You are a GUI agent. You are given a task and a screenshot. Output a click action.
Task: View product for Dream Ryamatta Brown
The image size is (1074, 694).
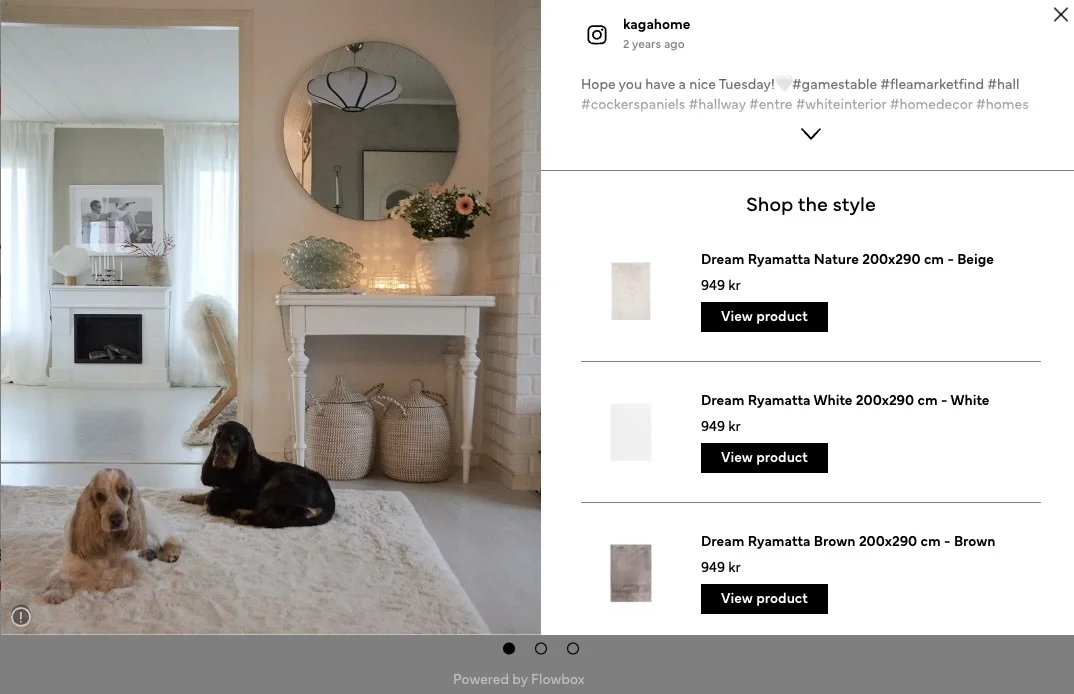tap(764, 599)
